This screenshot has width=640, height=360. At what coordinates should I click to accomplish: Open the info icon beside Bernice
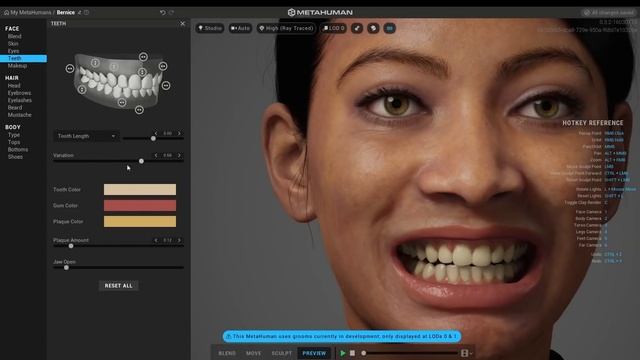coord(87,13)
